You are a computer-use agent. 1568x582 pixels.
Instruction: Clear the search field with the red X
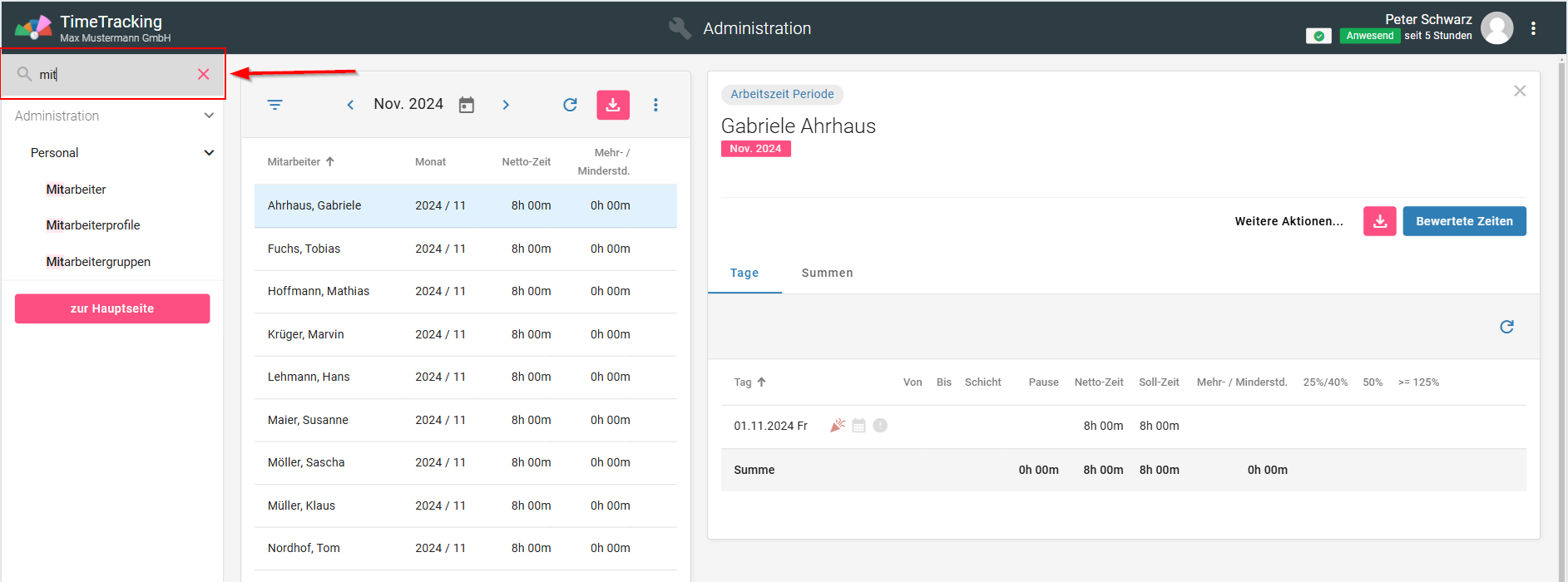tap(203, 74)
